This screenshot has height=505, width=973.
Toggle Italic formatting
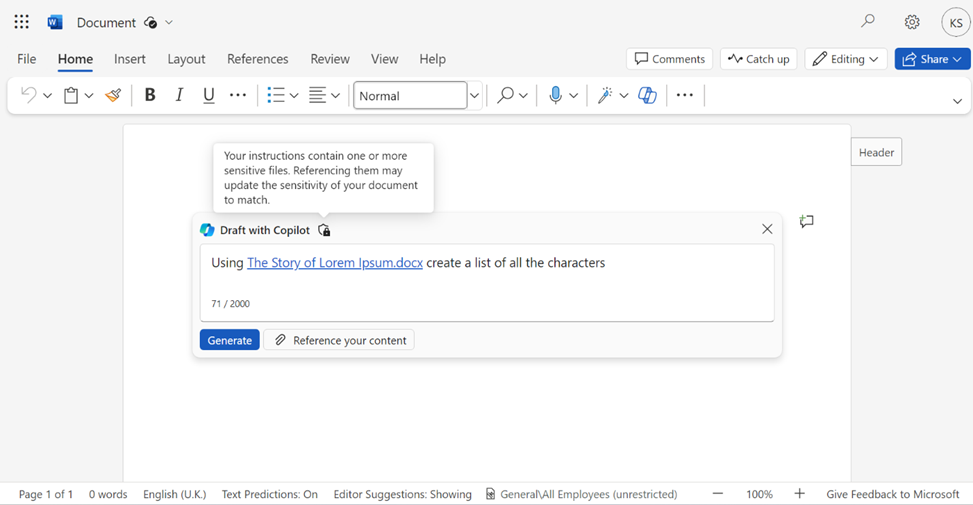point(179,95)
